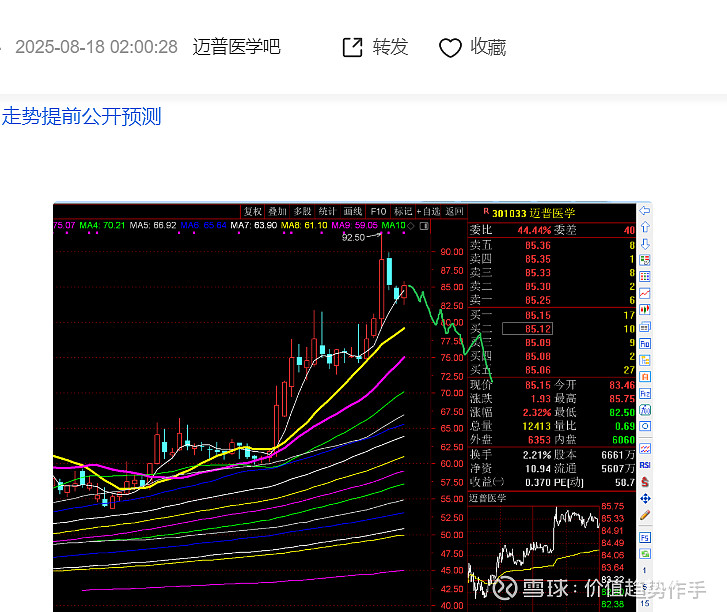
Task: Click the 卖五 price 85.36
Action: coord(538,245)
